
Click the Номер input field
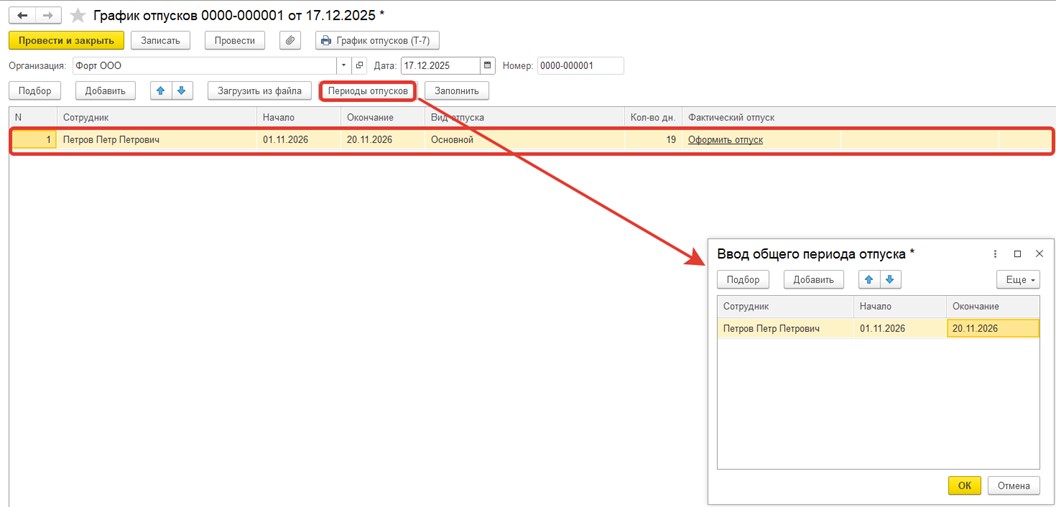click(x=579, y=66)
